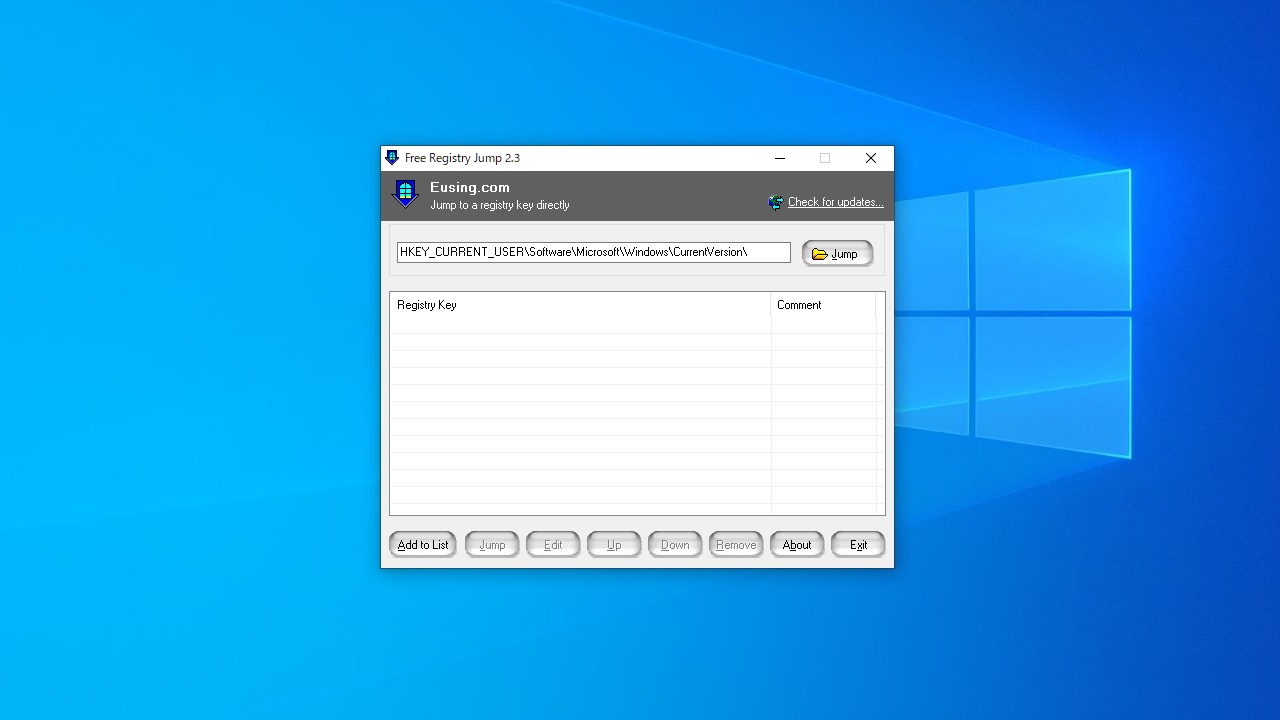Click the Remove button
Viewport: 1280px width, 720px height.
736,545
